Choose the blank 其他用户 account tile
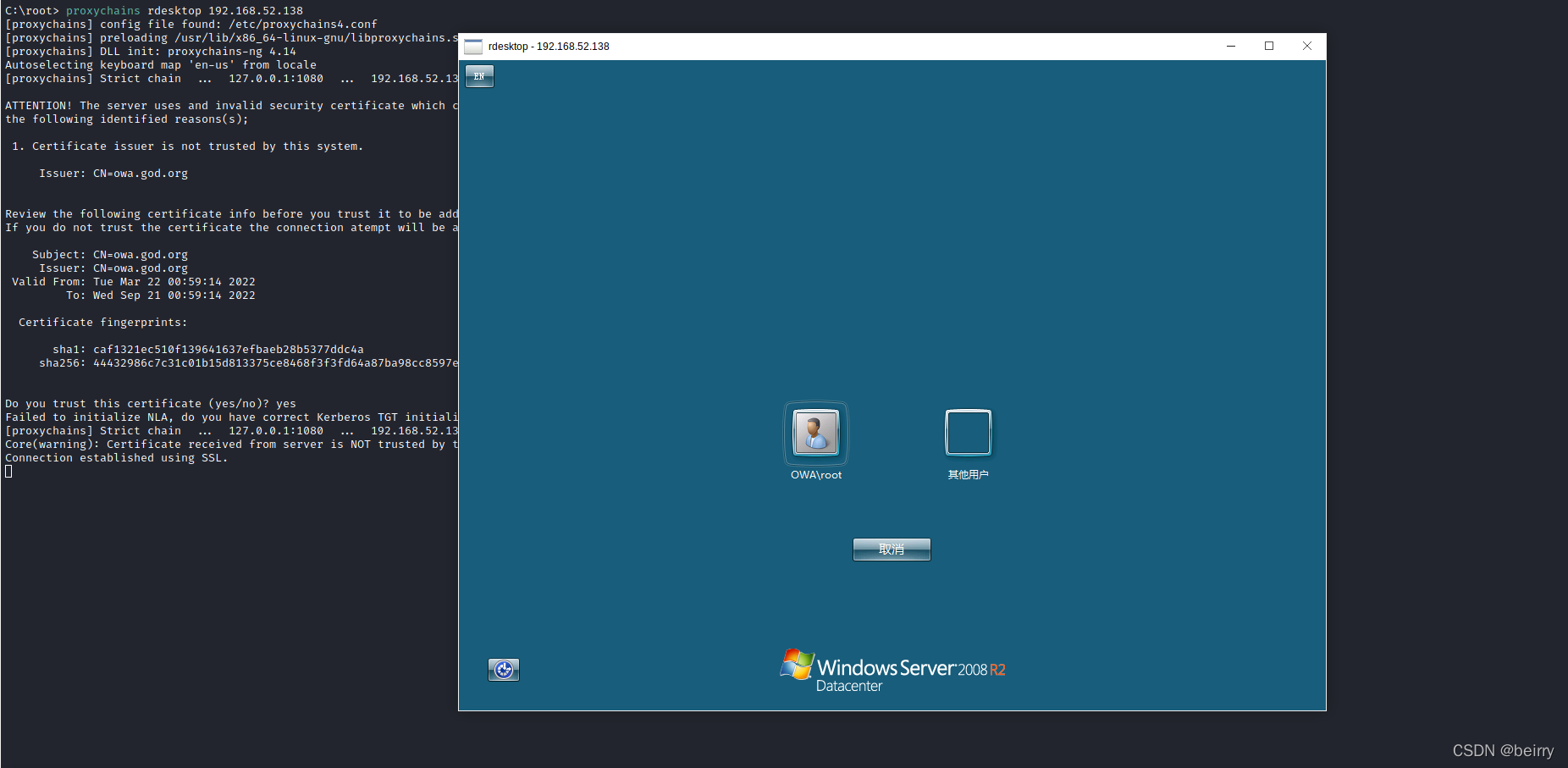 click(968, 433)
